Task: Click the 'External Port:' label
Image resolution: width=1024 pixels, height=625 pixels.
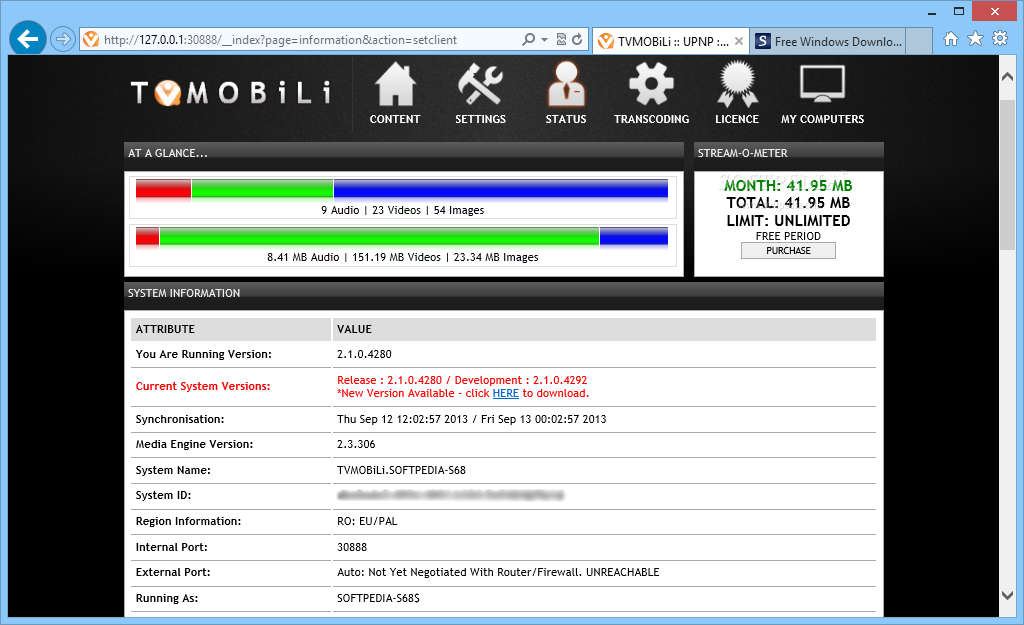Action: click(173, 572)
